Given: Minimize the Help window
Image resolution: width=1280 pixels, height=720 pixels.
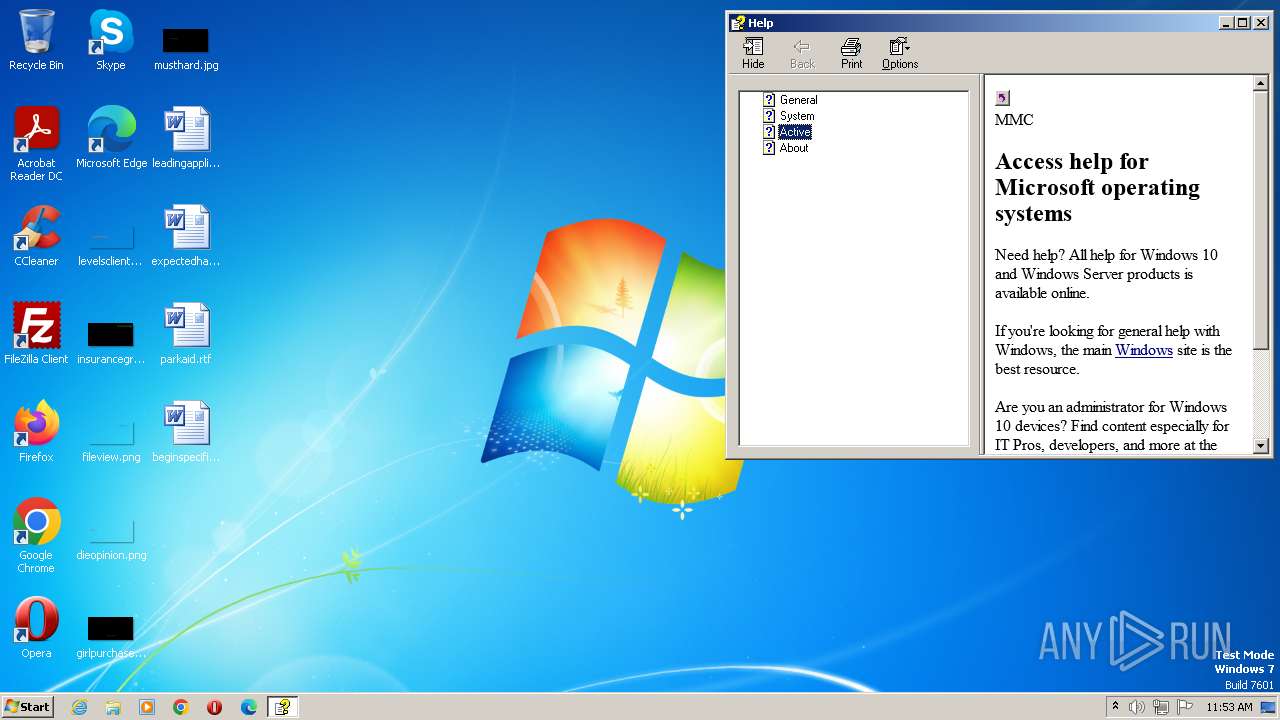Looking at the screenshot, I should coord(1226,23).
